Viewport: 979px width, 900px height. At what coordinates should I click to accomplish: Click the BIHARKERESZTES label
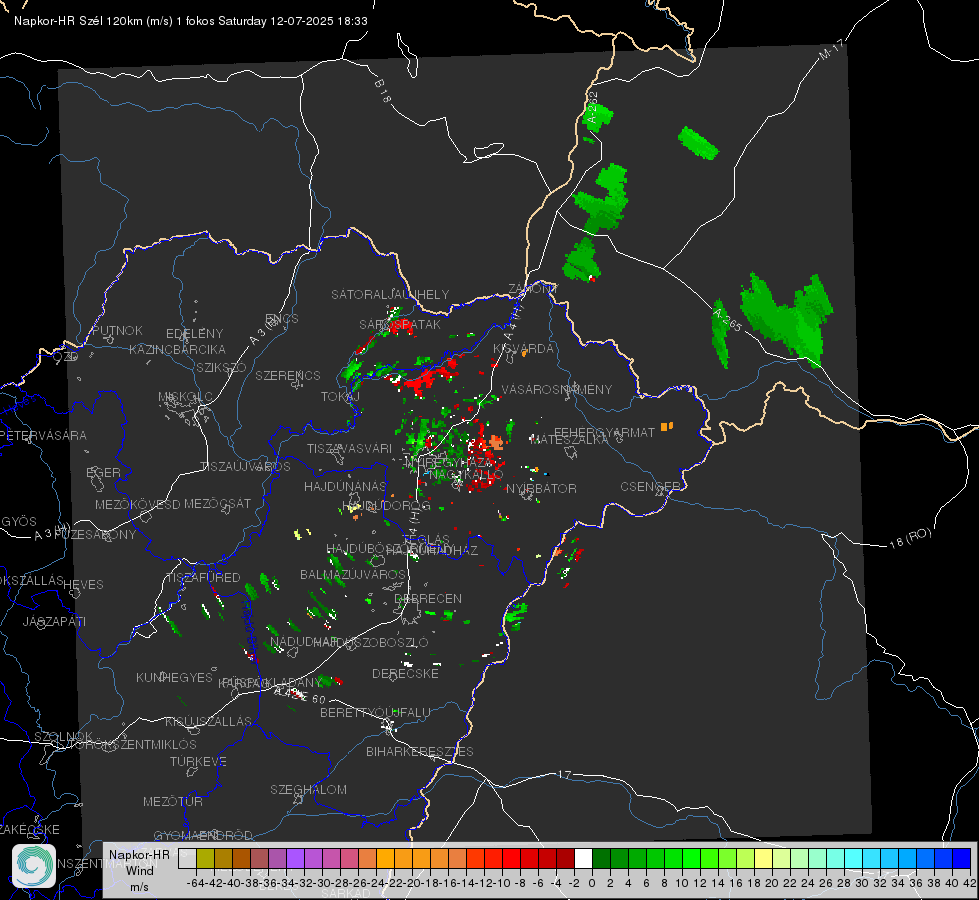[420, 752]
